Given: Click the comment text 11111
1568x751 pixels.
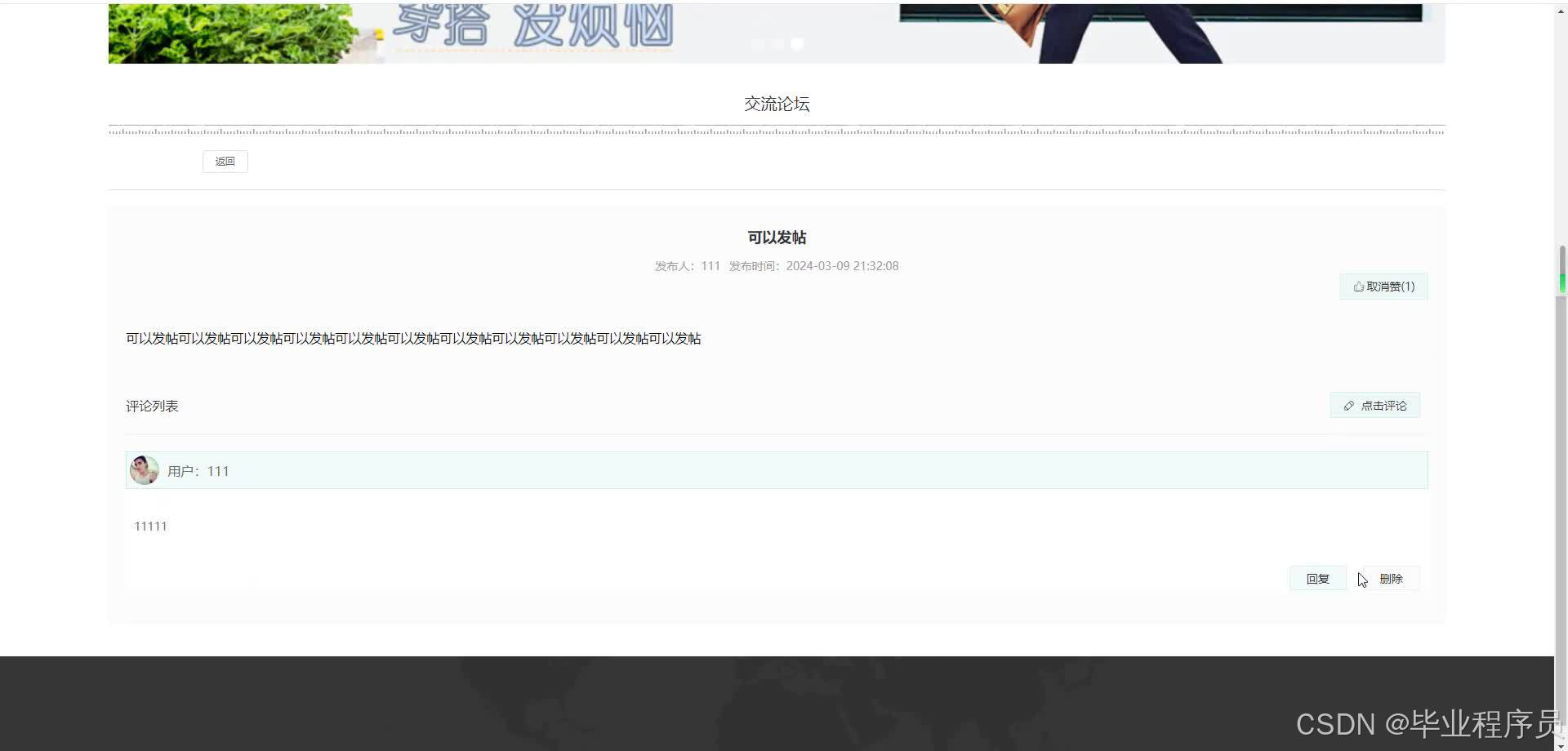Looking at the screenshot, I should coord(150,527).
